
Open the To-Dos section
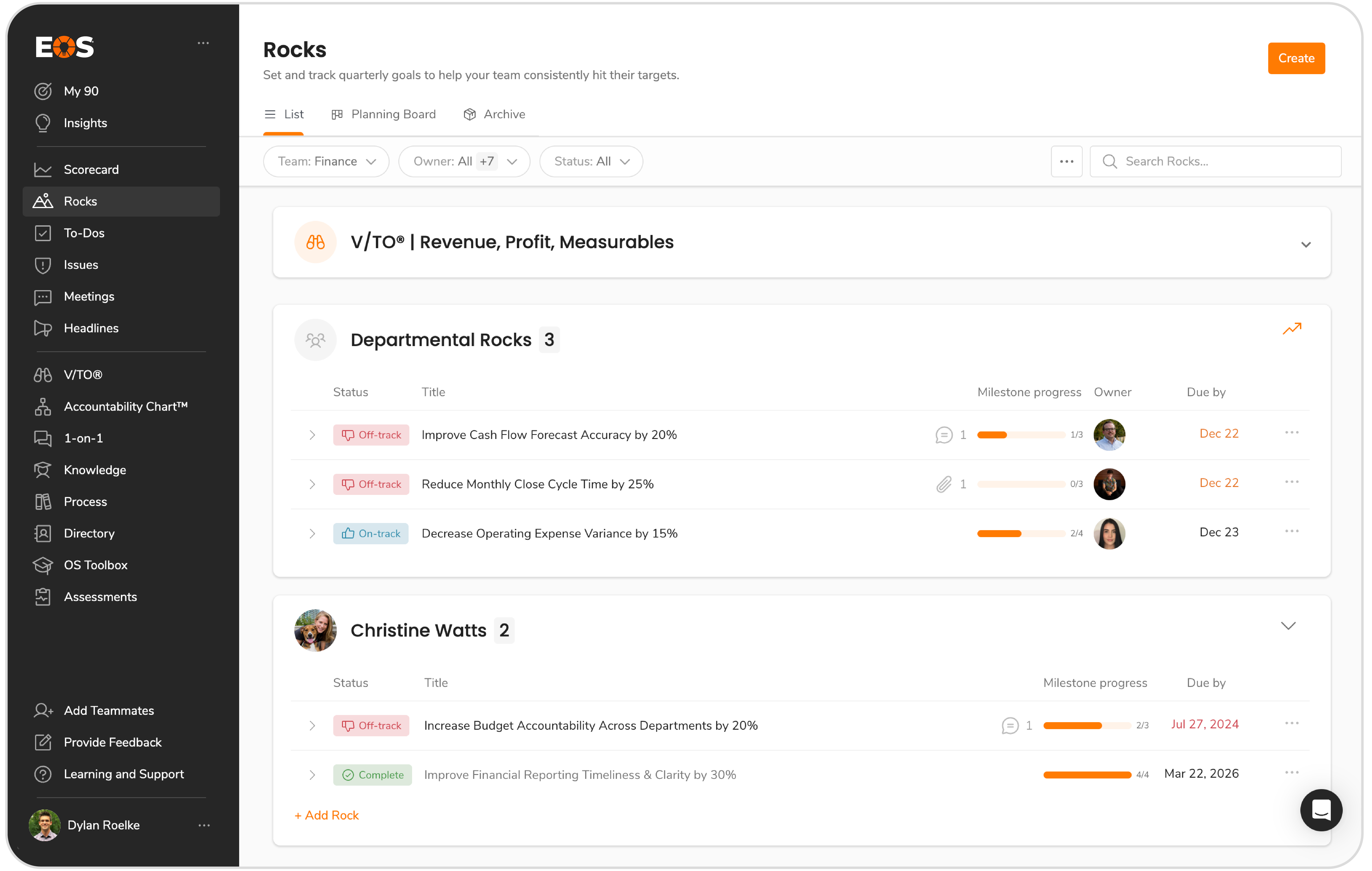click(x=84, y=233)
